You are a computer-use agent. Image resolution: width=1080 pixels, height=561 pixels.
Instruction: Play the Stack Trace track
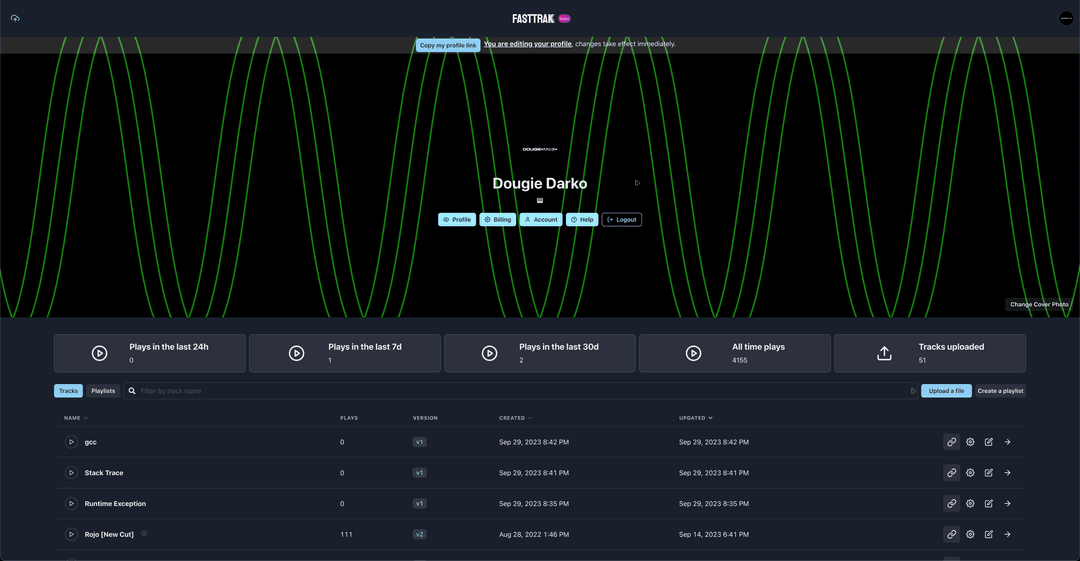click(x=71, y=473)
